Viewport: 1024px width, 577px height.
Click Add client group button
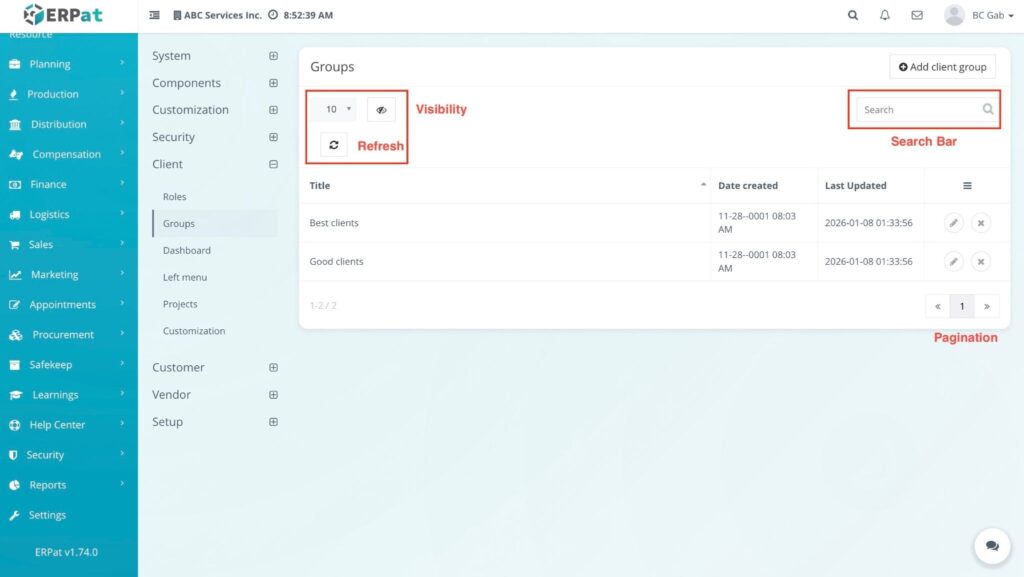tap(942, 67)
